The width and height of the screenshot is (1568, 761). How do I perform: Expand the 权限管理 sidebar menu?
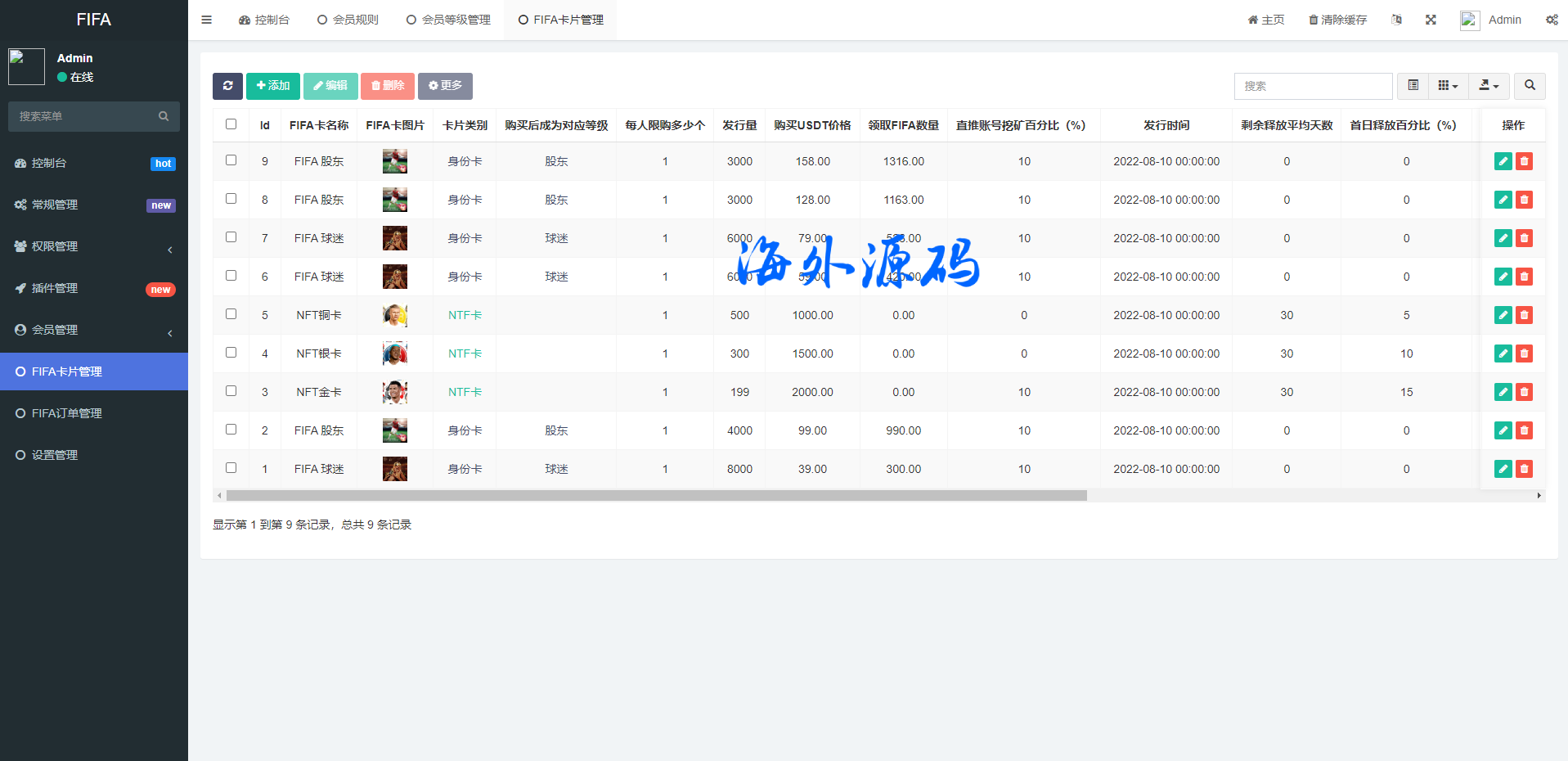(x=94, y=246)
